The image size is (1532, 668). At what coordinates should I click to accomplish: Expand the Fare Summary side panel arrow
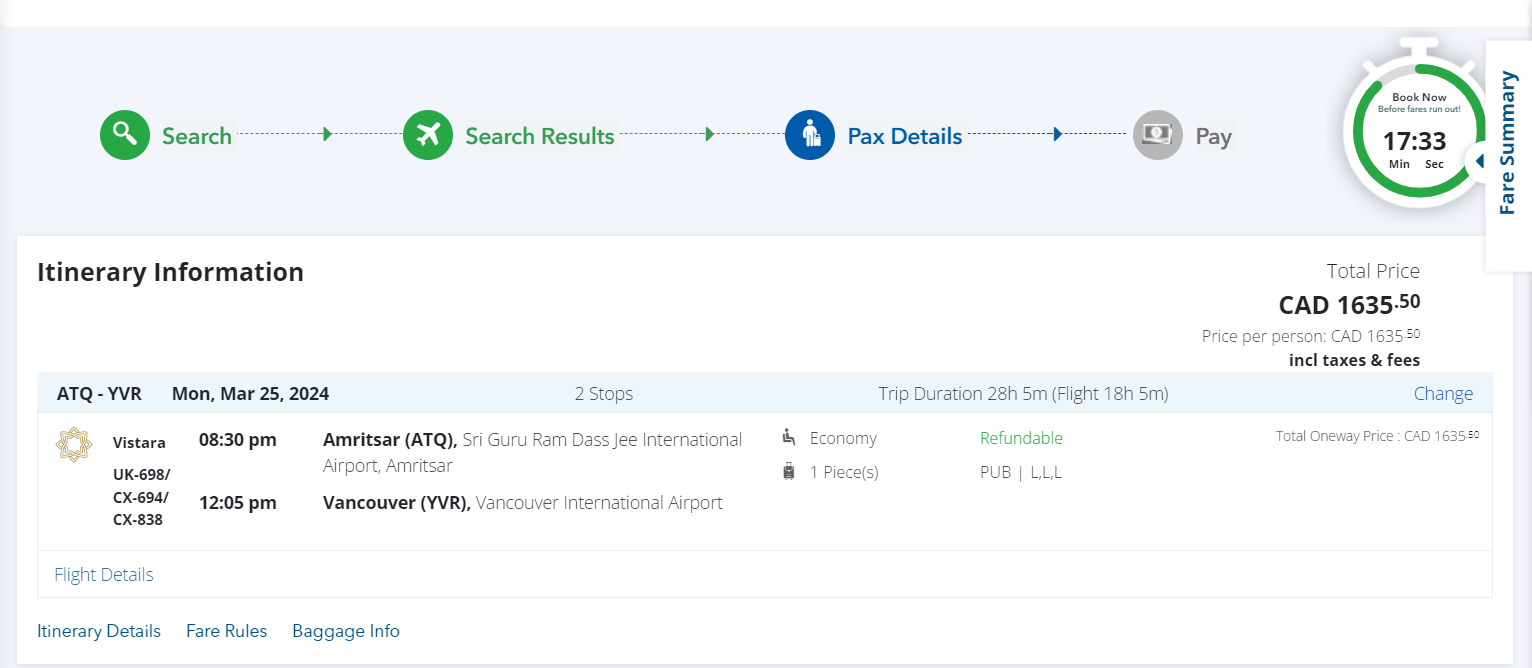point(1479,161)
